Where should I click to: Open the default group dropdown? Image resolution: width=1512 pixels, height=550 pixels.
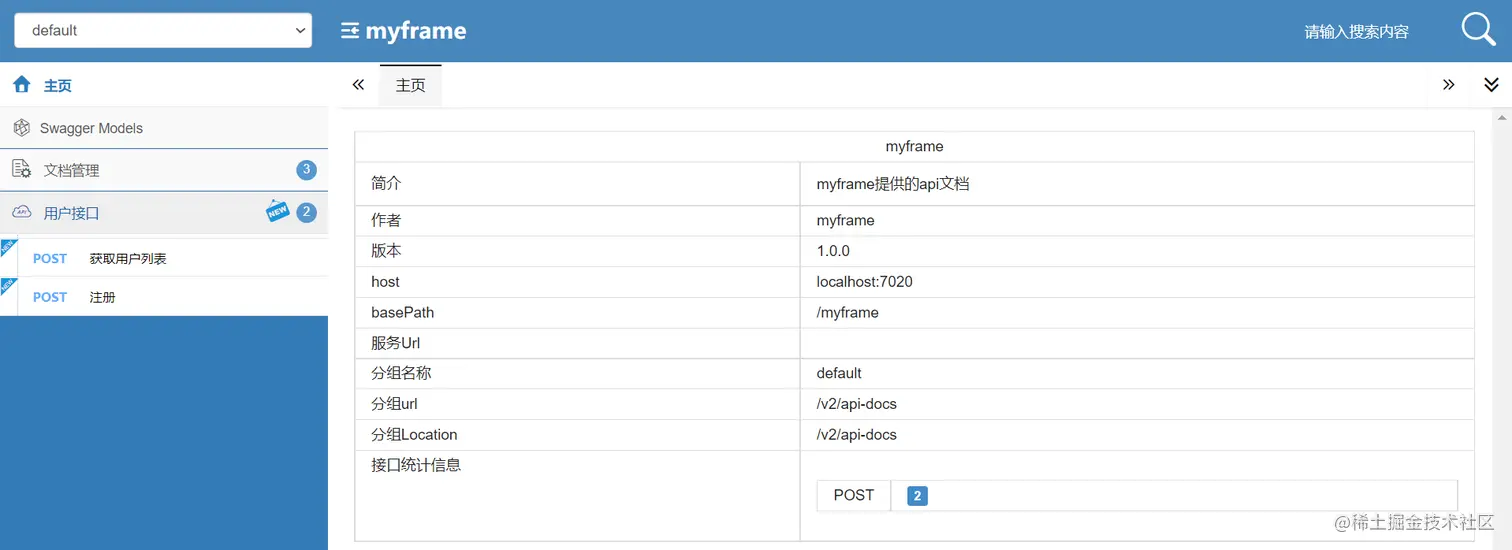(163, 30)
